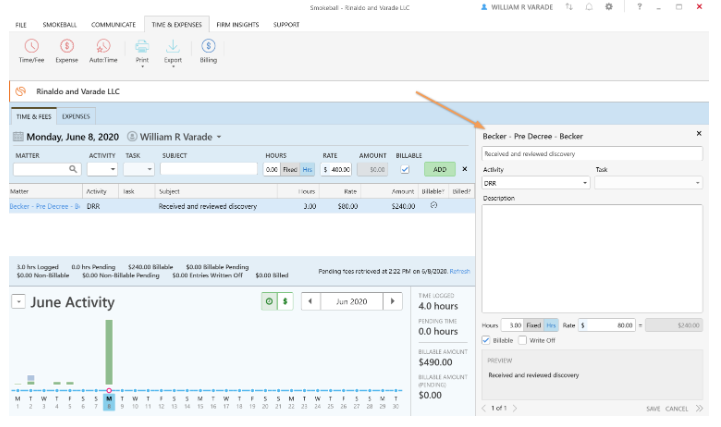Click the calendar icon beside the date
The image size is (721, 427).
(x=18, y=137)
